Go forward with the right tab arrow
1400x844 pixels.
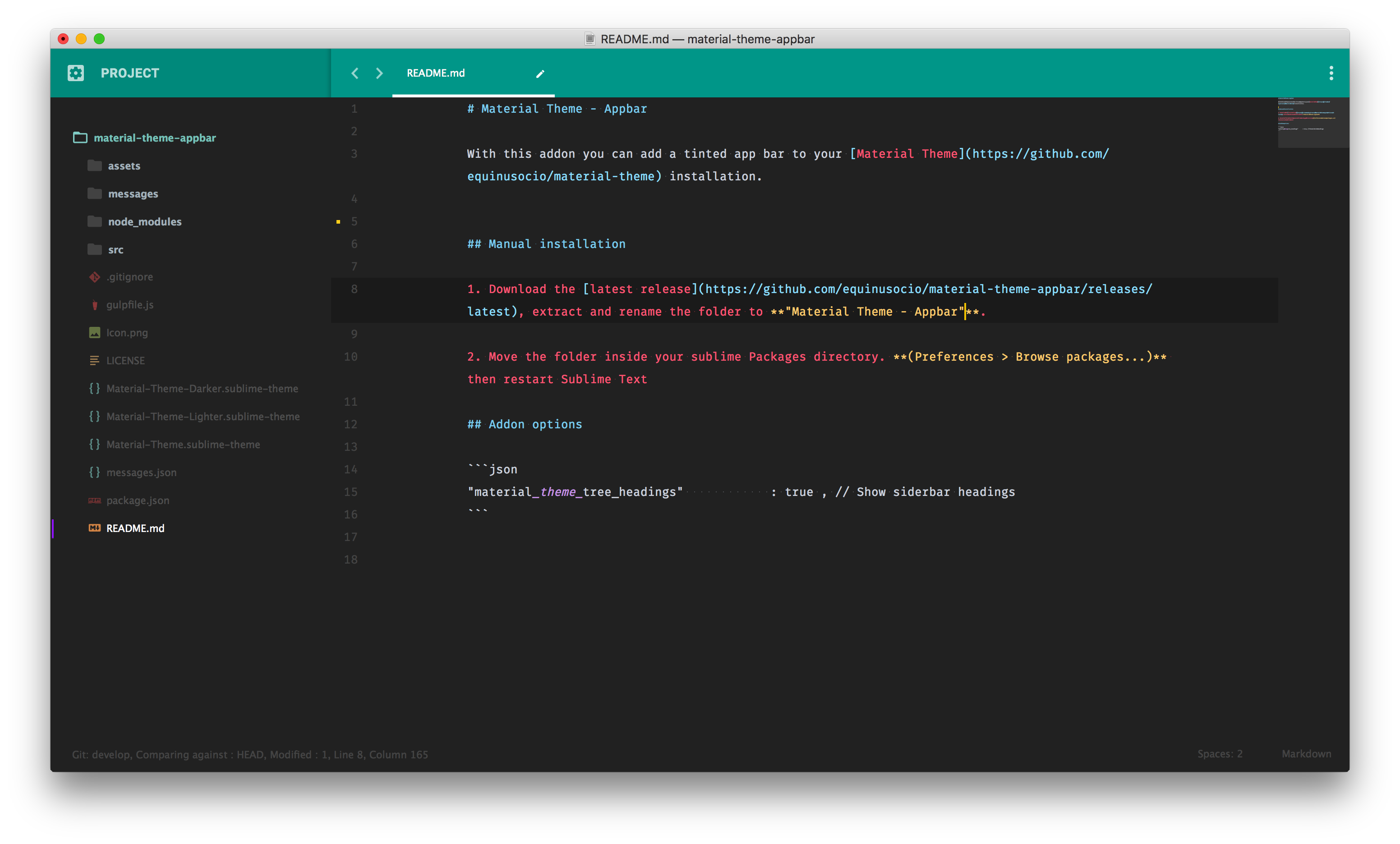(380, 73)
